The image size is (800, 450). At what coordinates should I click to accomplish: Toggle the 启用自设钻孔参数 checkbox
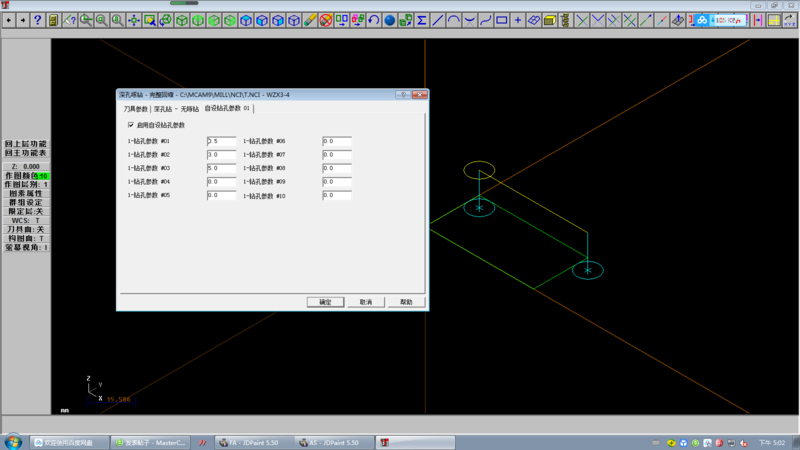131,125
